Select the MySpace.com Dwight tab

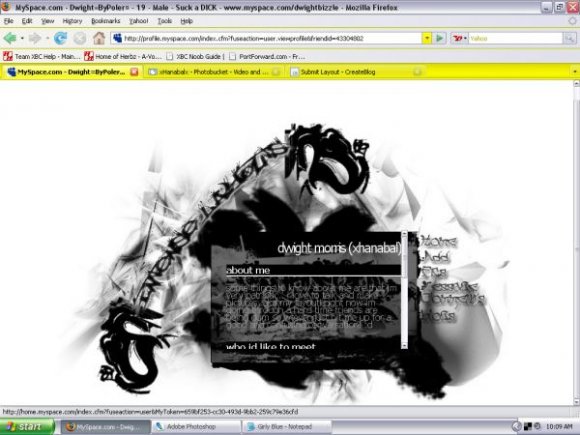71,72
